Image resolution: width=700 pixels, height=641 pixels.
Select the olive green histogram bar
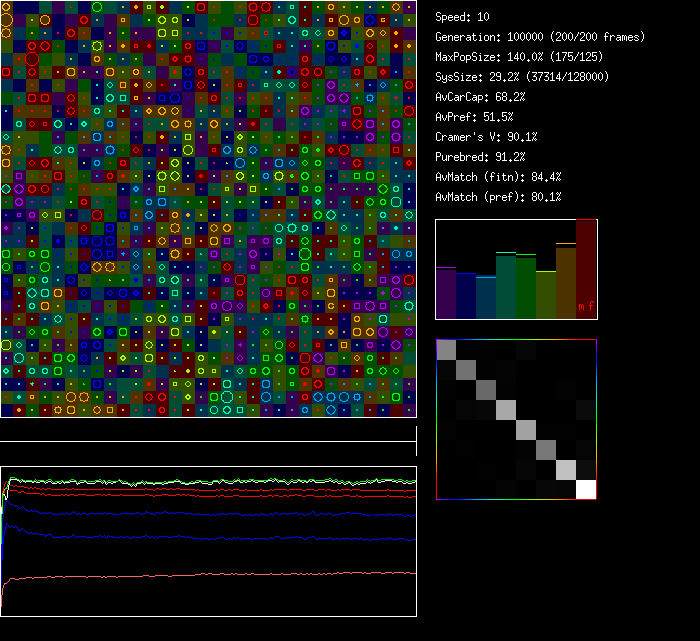[546, 294]
